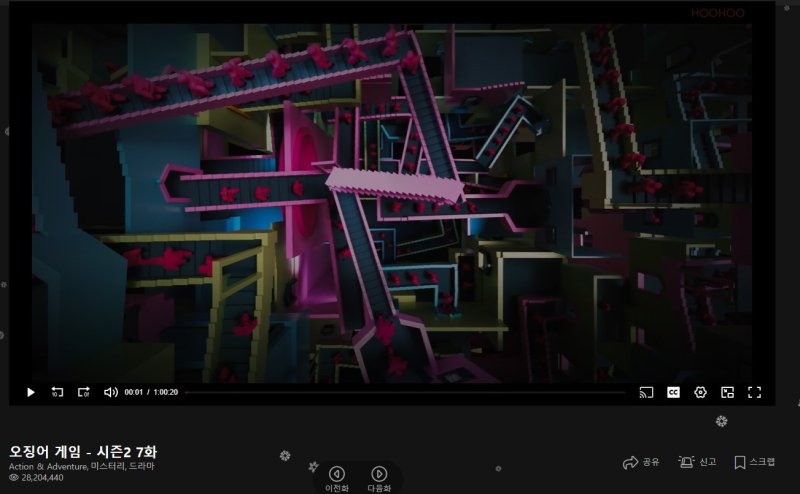Open the Cast to device icon
The width and height of the screenshot is (800, 494).
click(x=646, y=392)
